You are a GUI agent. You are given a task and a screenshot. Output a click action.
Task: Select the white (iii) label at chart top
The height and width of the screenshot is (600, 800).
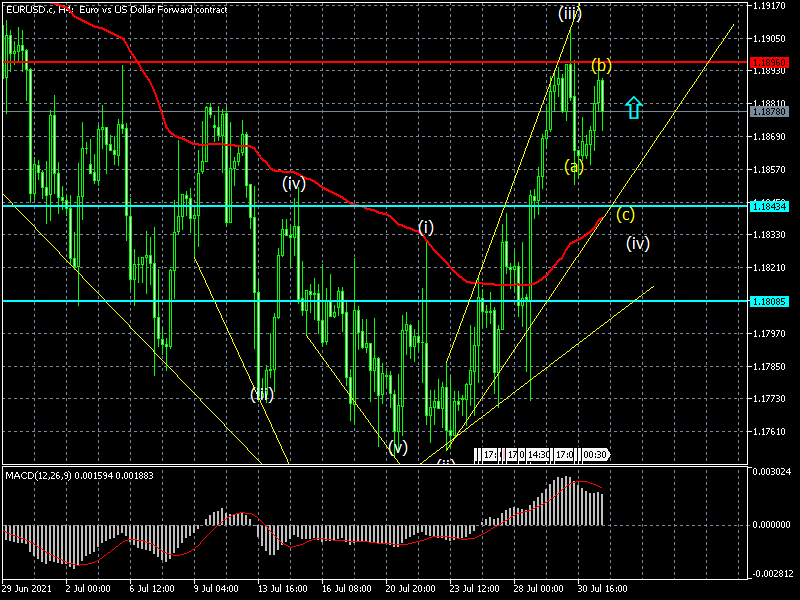pos(569,14)
